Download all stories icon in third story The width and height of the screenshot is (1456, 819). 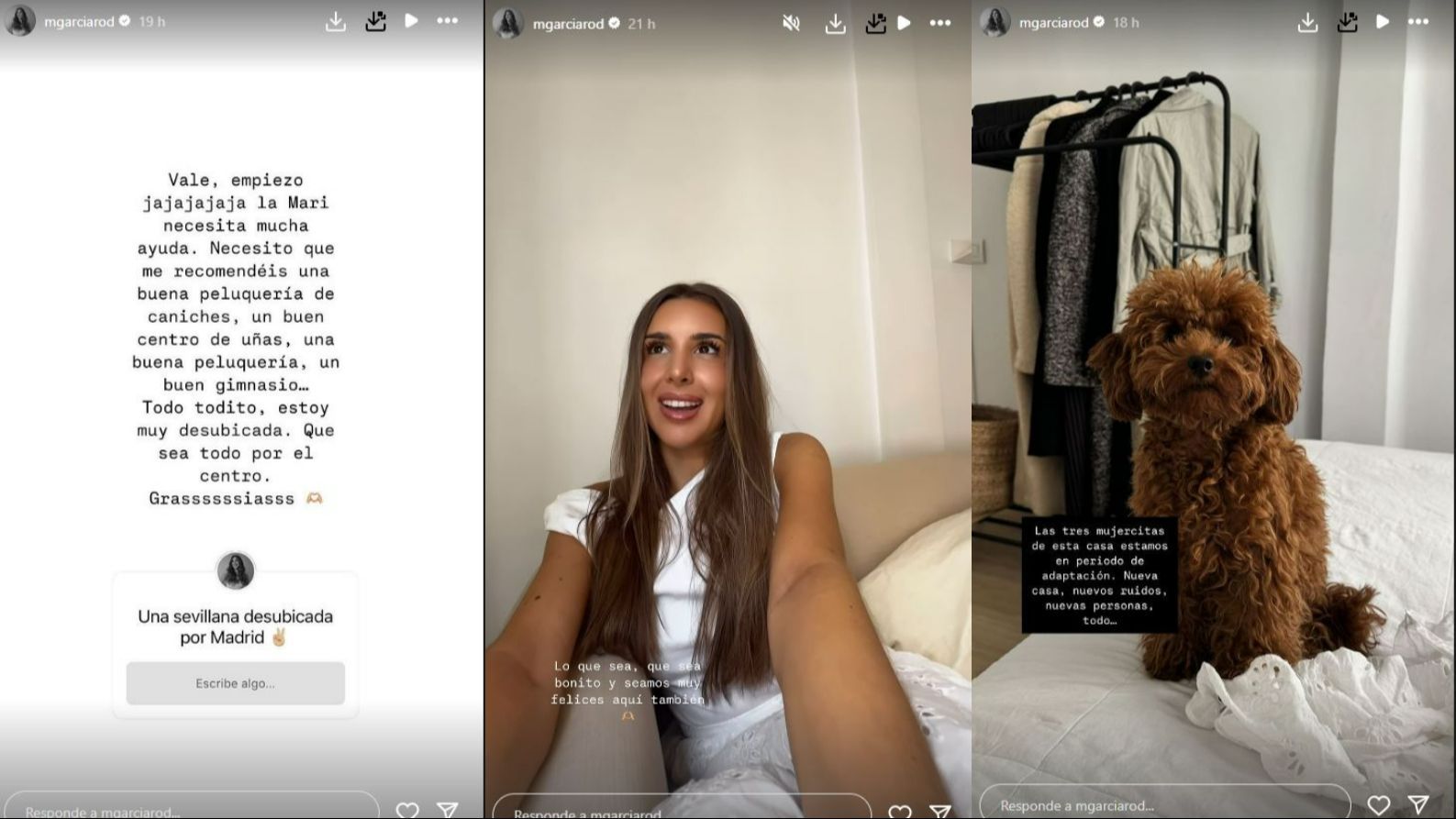pyautogui.click(x=1347, y=22)
